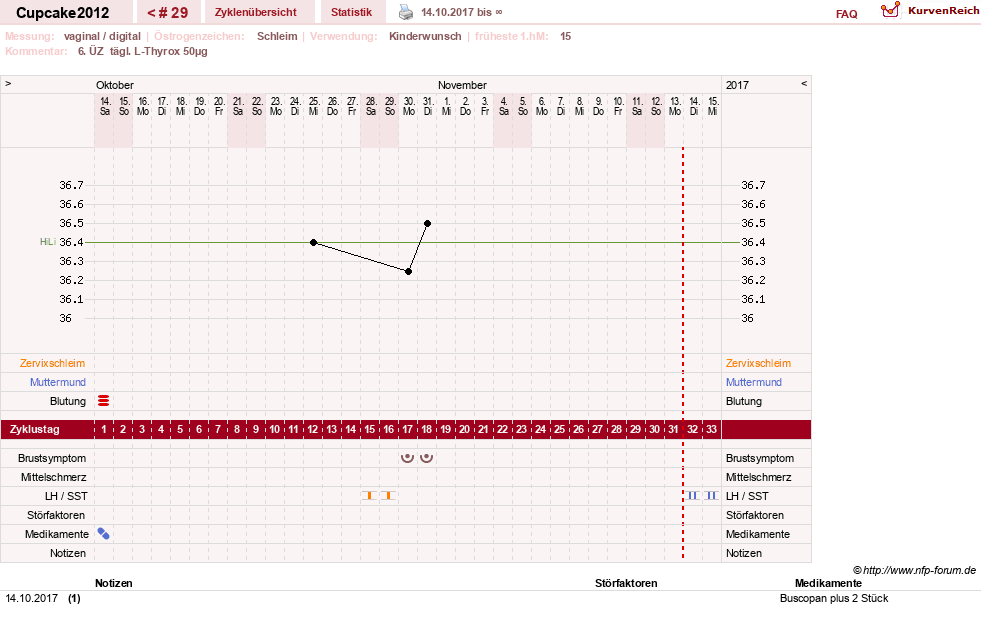Click breast symptom icon on cycle day 17
Viewport: 981px width, 622px height.
pyautogui.click(x=407, y=458)
